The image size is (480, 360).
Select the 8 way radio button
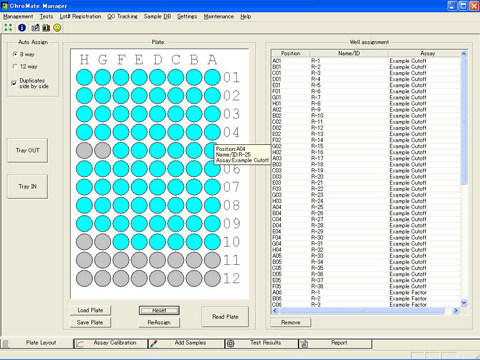tap(15, 54)
